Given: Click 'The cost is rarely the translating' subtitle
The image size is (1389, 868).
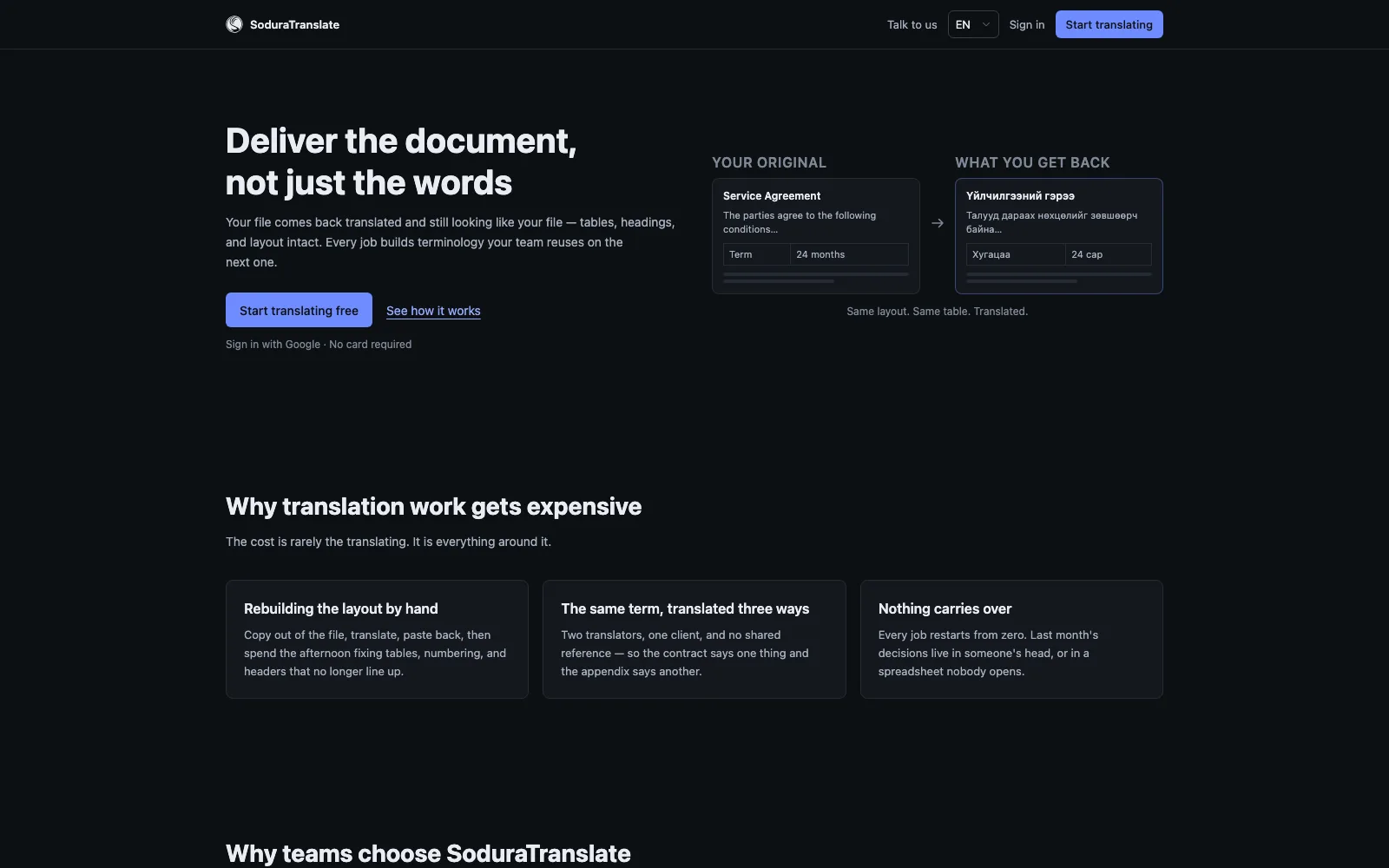Looking at the screenshot, I should click(388, 542).
